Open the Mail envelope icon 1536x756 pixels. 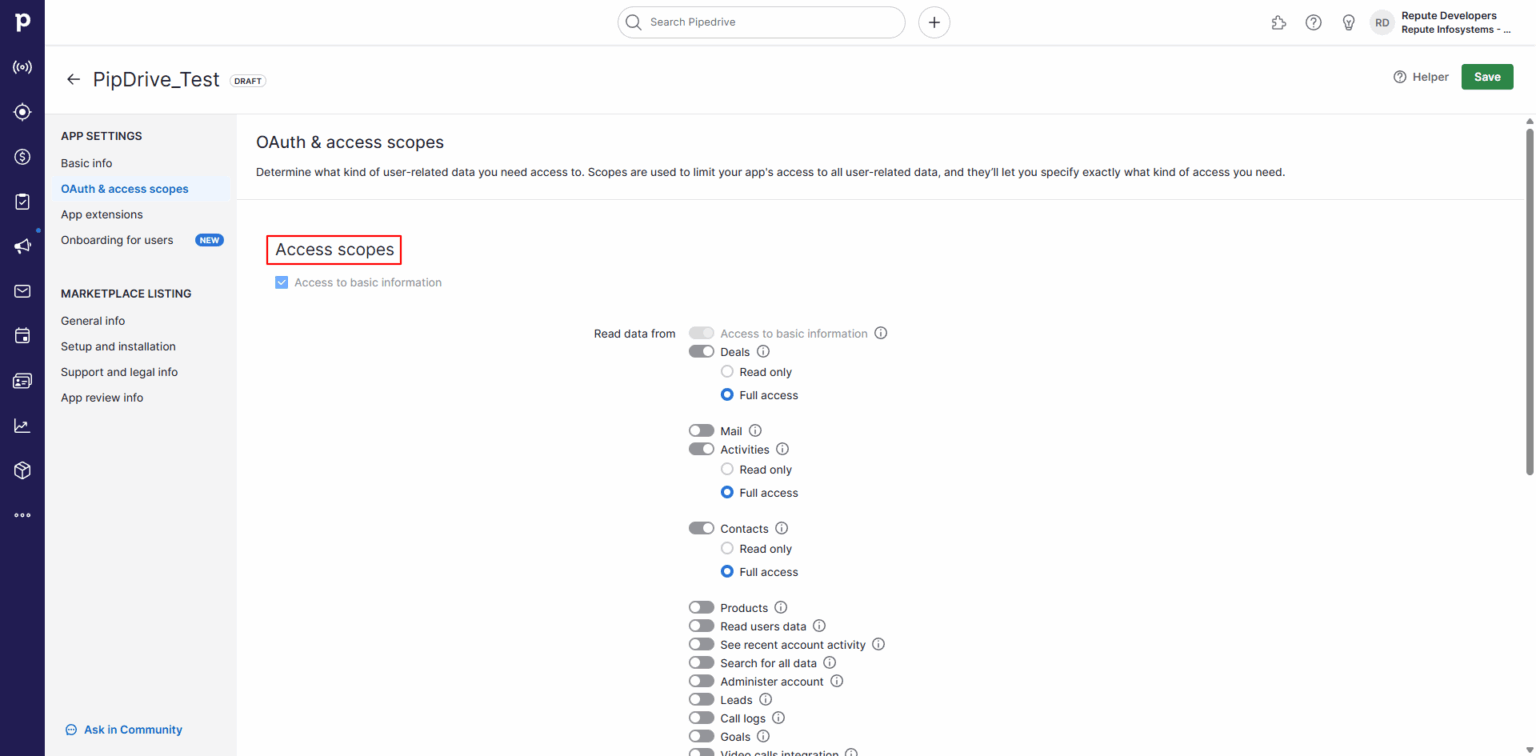pyautogui.click(x=22, y=291)
